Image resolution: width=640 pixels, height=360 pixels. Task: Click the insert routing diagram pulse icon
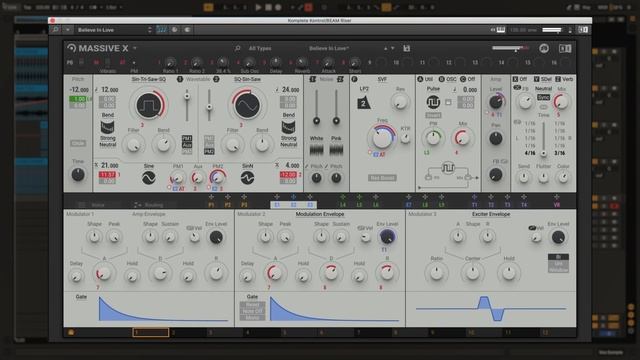448,168
